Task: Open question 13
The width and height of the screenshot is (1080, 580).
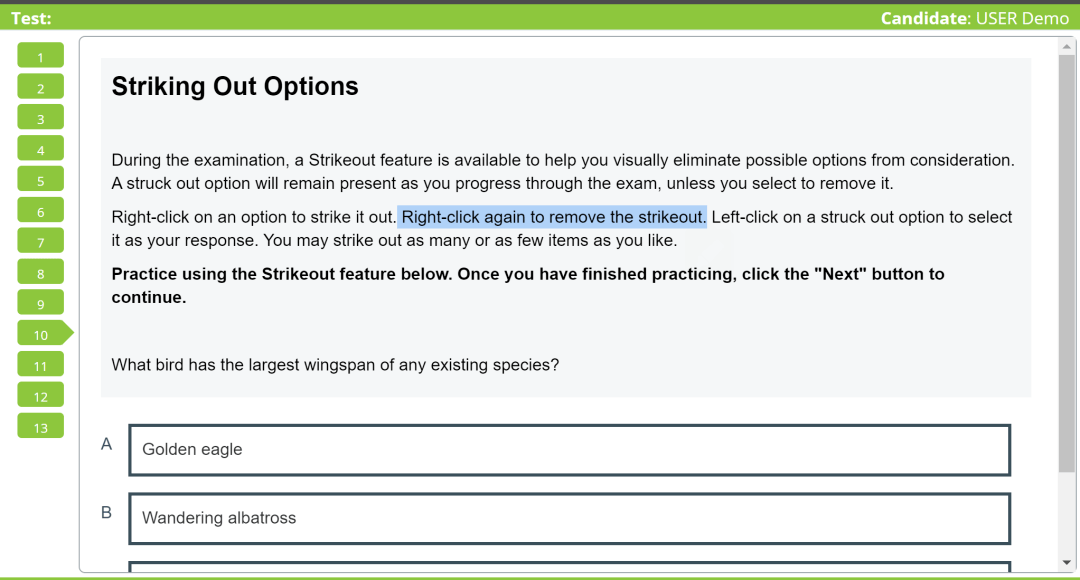Action: click(x=41, y=426)
